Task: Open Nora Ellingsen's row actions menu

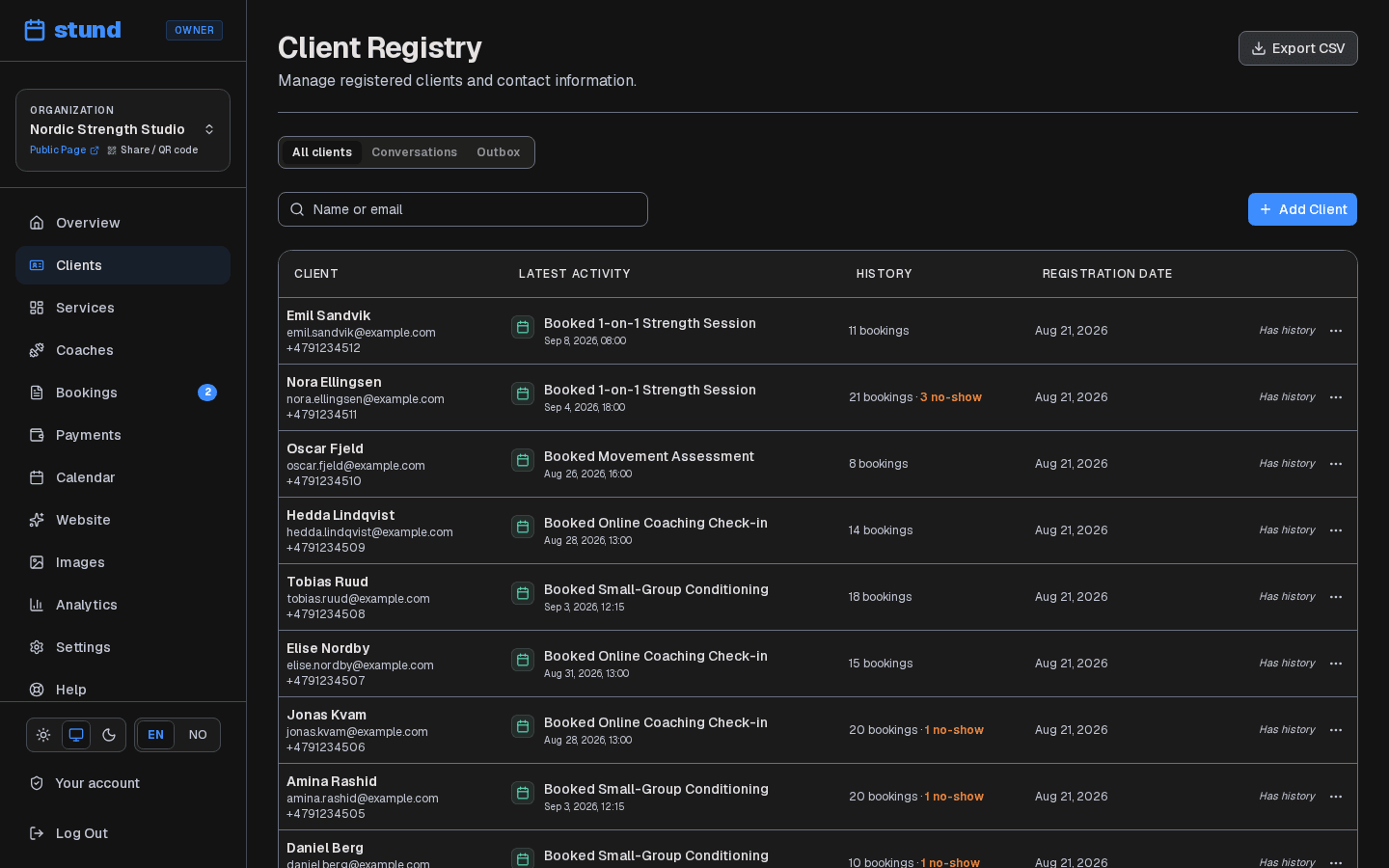Action: point(1336,397)
